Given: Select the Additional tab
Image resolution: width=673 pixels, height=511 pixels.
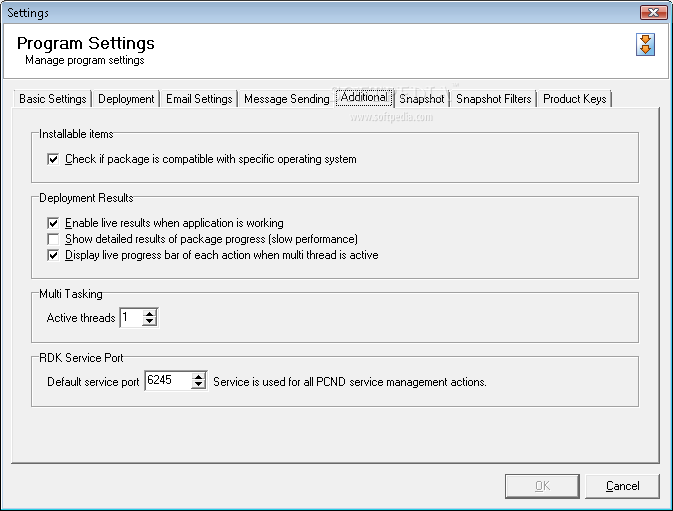Looking at the screenshot, I should coord(364,97).
